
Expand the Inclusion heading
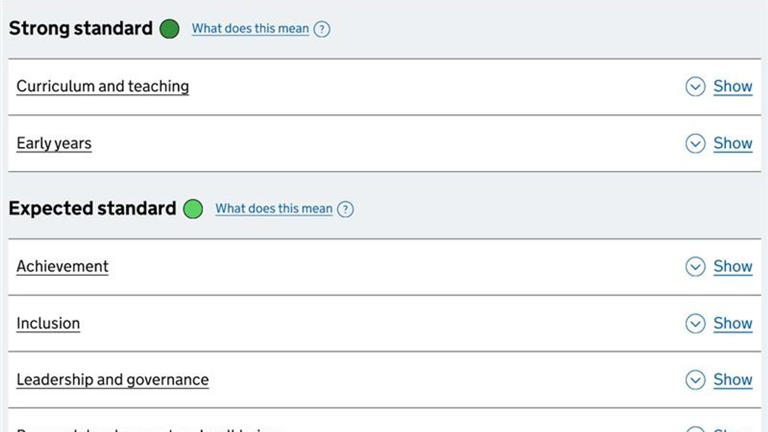coord(48,324)
